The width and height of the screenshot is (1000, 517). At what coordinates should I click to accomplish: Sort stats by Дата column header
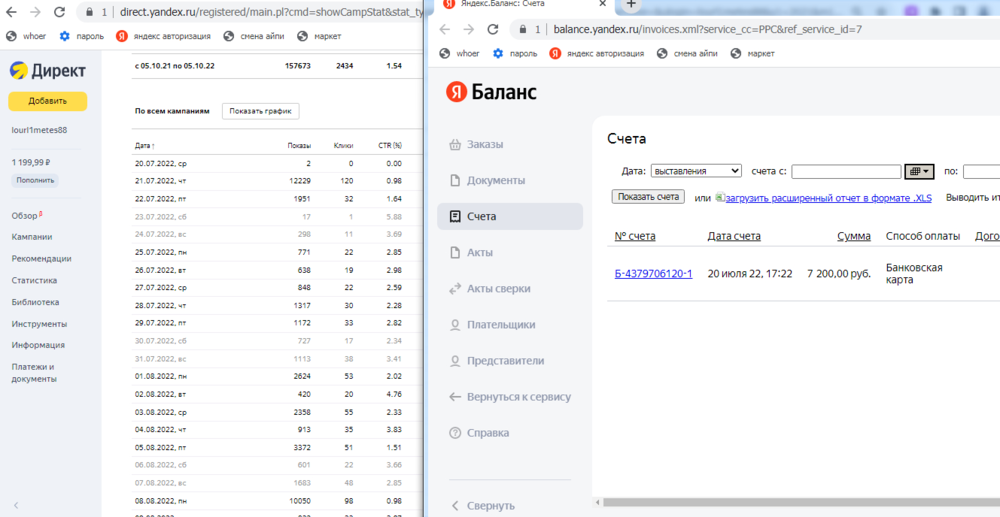click(145, 146)
